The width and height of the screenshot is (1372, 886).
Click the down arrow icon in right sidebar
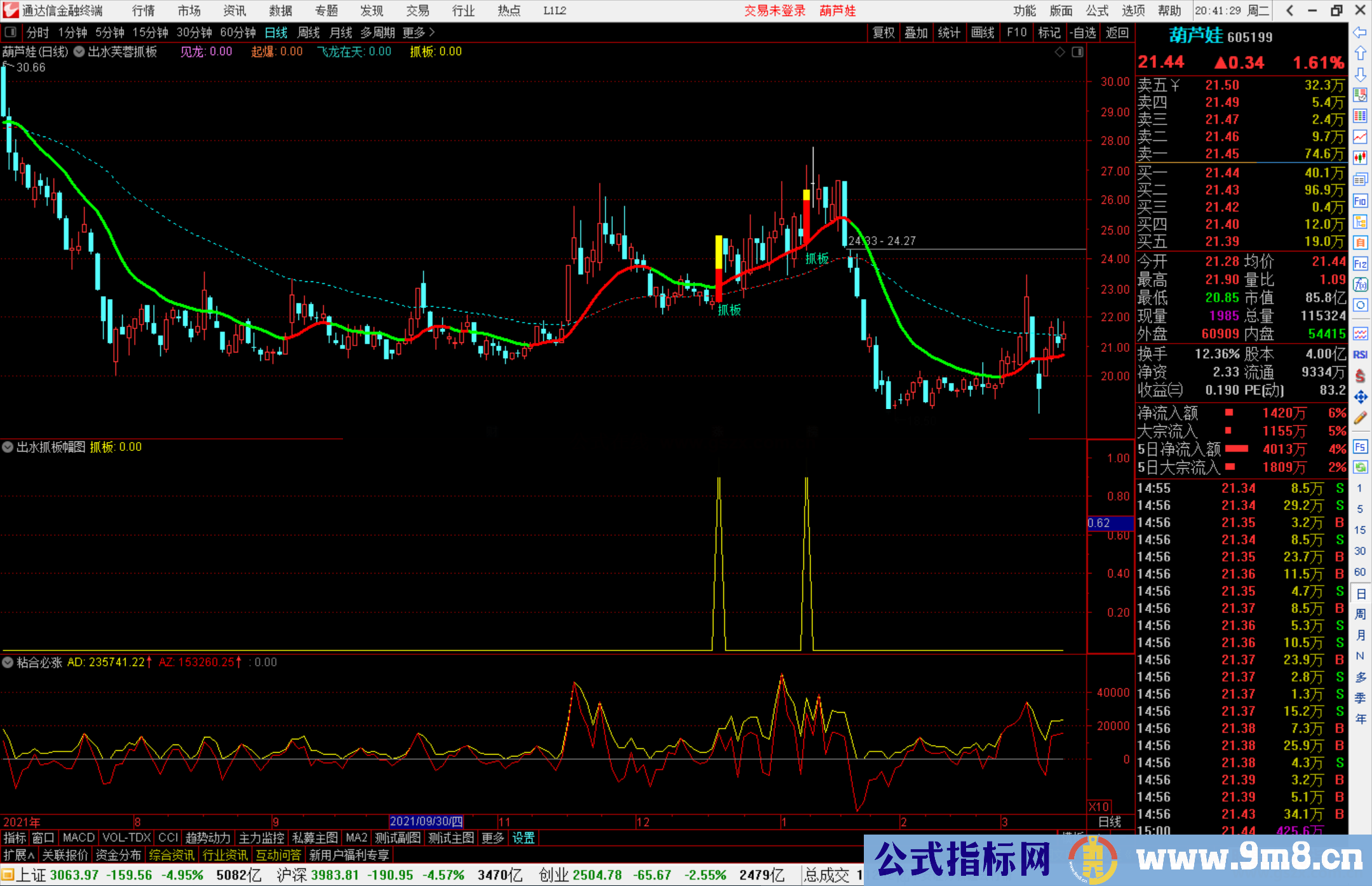pos(1360,74)
